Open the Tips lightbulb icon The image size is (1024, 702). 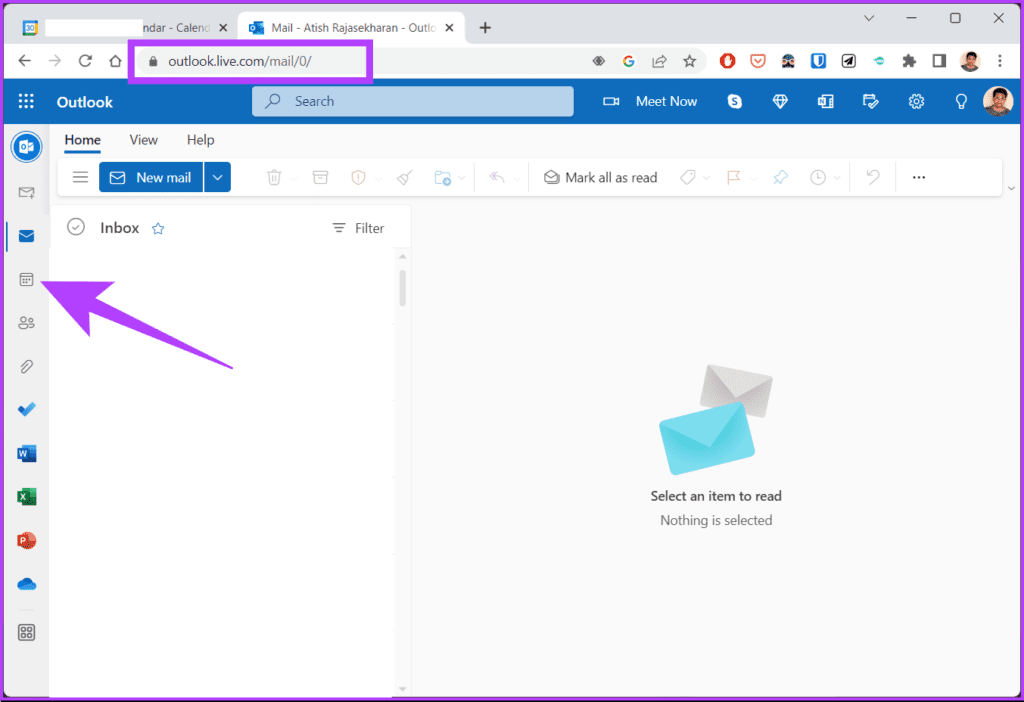pyautogui.click(x=961, y=101)
